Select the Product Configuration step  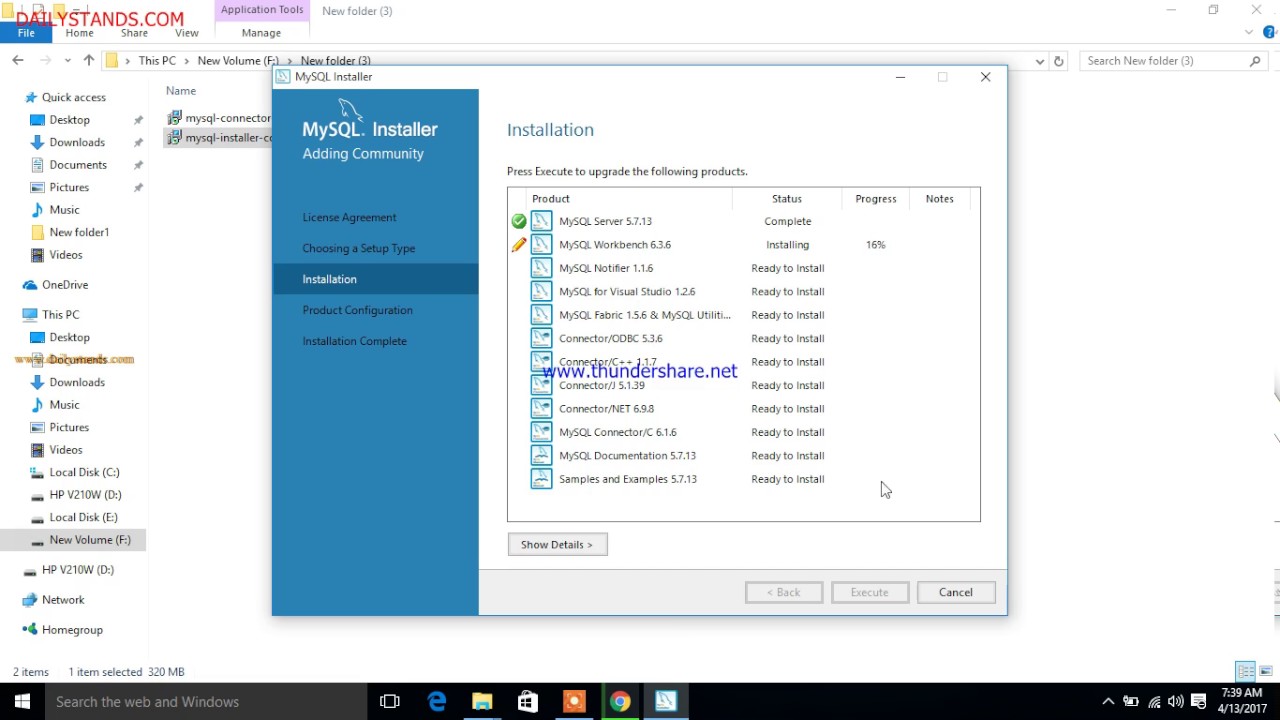click(357, 310)
